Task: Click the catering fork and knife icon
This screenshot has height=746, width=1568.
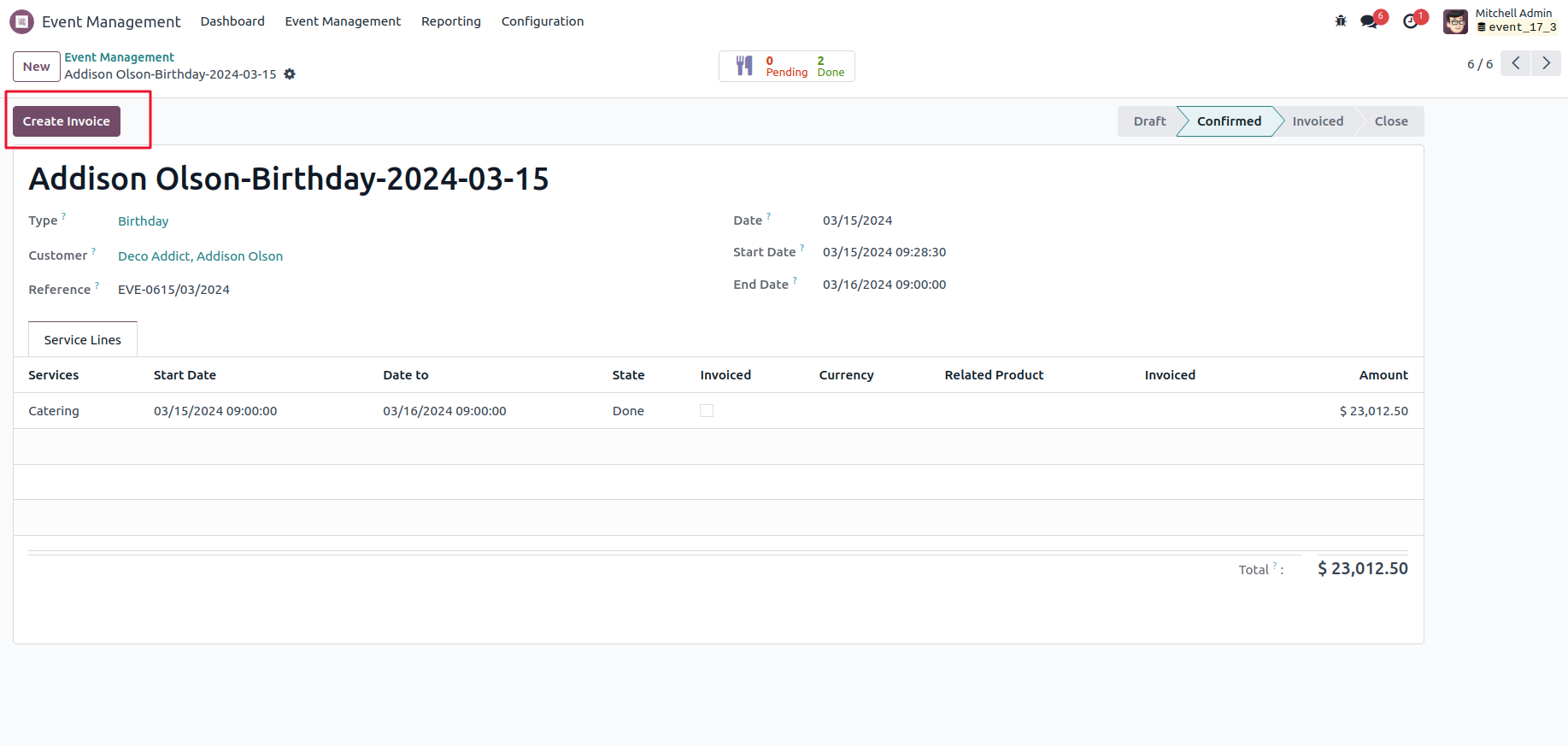Action: 744,66
